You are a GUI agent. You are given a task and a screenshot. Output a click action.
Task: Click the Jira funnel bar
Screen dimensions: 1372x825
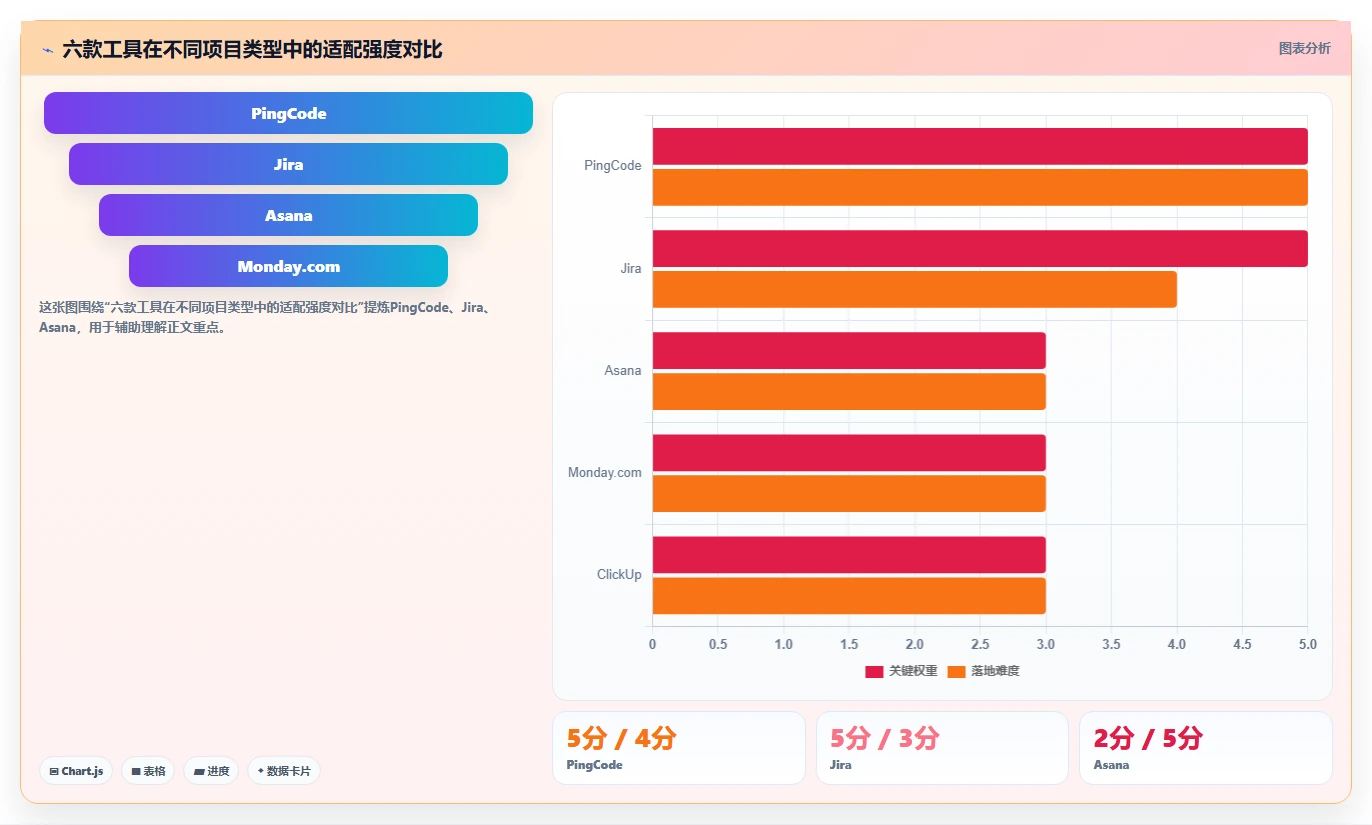(288, 164)
